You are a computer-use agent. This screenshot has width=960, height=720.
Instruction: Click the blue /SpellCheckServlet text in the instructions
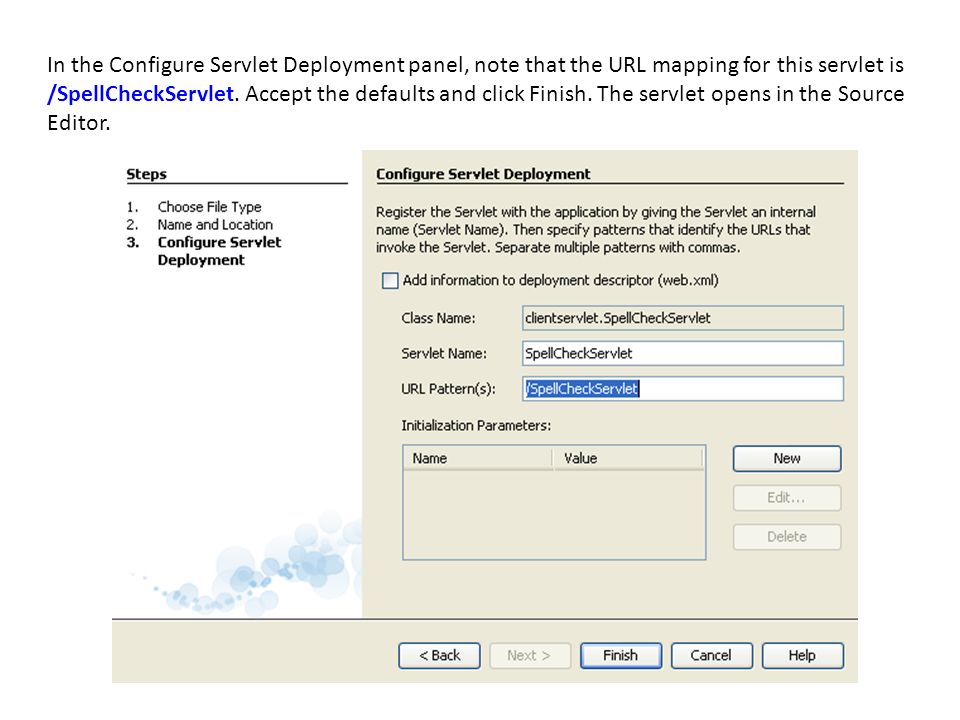[141, 94]
